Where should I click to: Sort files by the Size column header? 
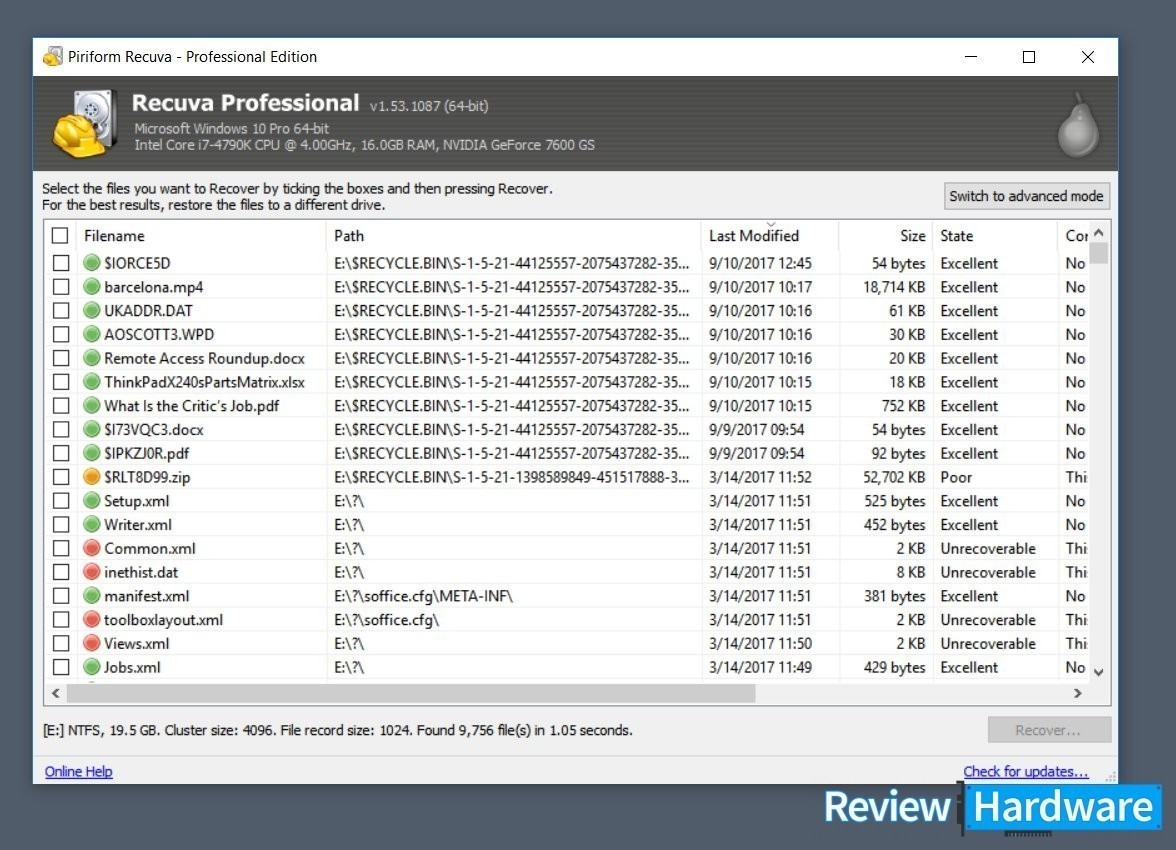click(x=885, y=236)
